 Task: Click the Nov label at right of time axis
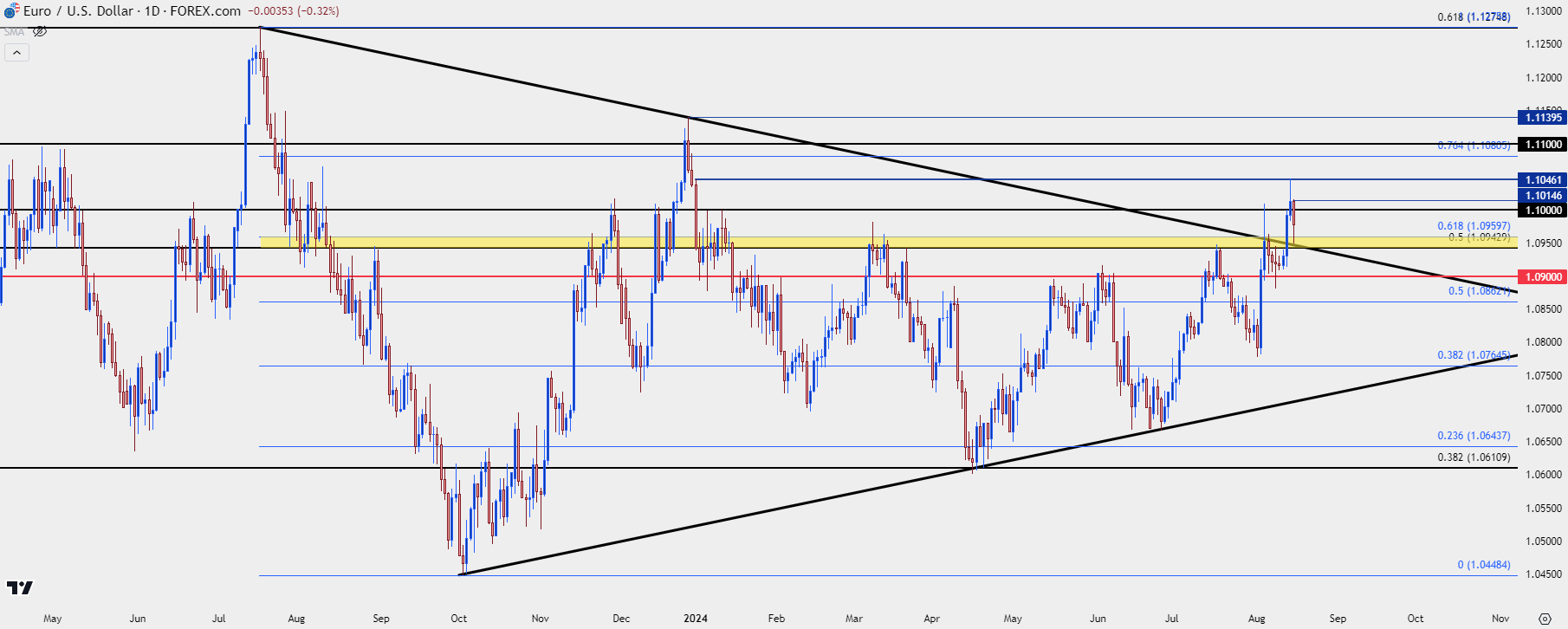coord(1500,619)
